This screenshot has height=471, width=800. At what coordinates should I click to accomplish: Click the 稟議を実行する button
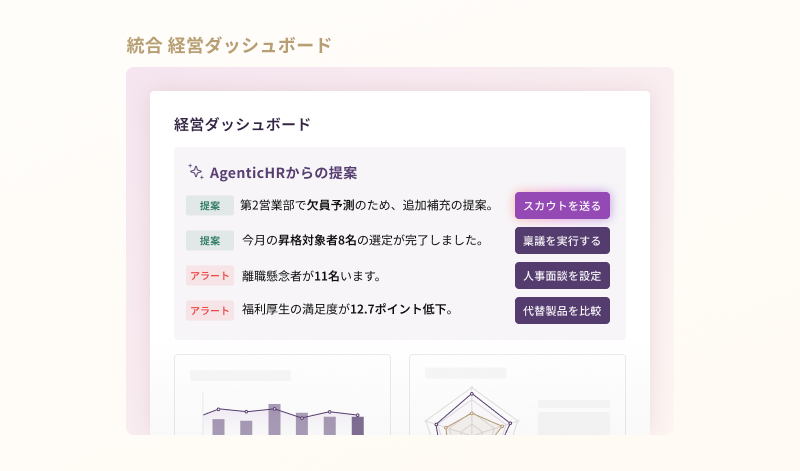[562, 240]
